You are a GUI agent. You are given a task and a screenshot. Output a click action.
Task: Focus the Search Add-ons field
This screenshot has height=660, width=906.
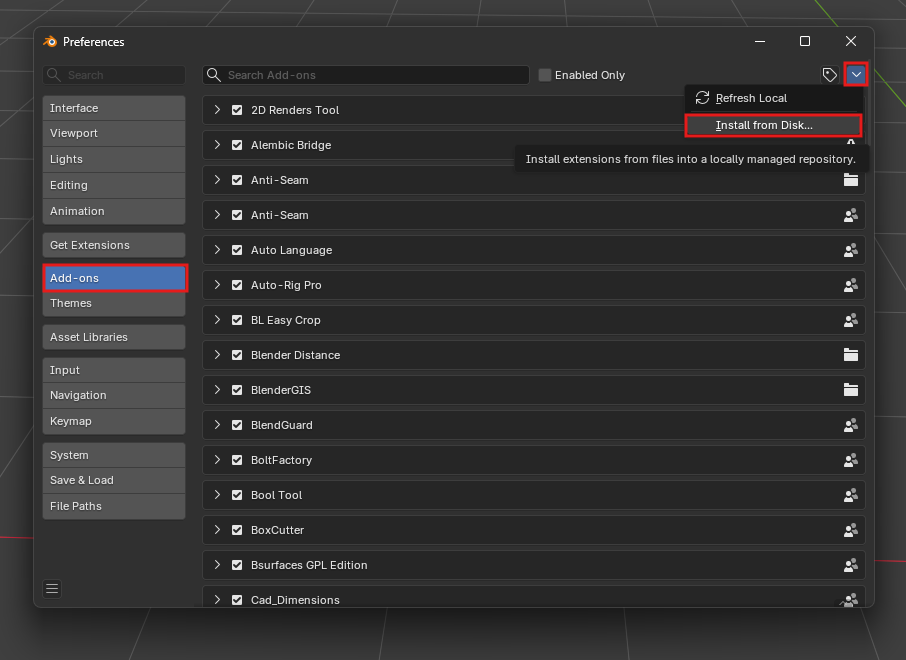366,75
